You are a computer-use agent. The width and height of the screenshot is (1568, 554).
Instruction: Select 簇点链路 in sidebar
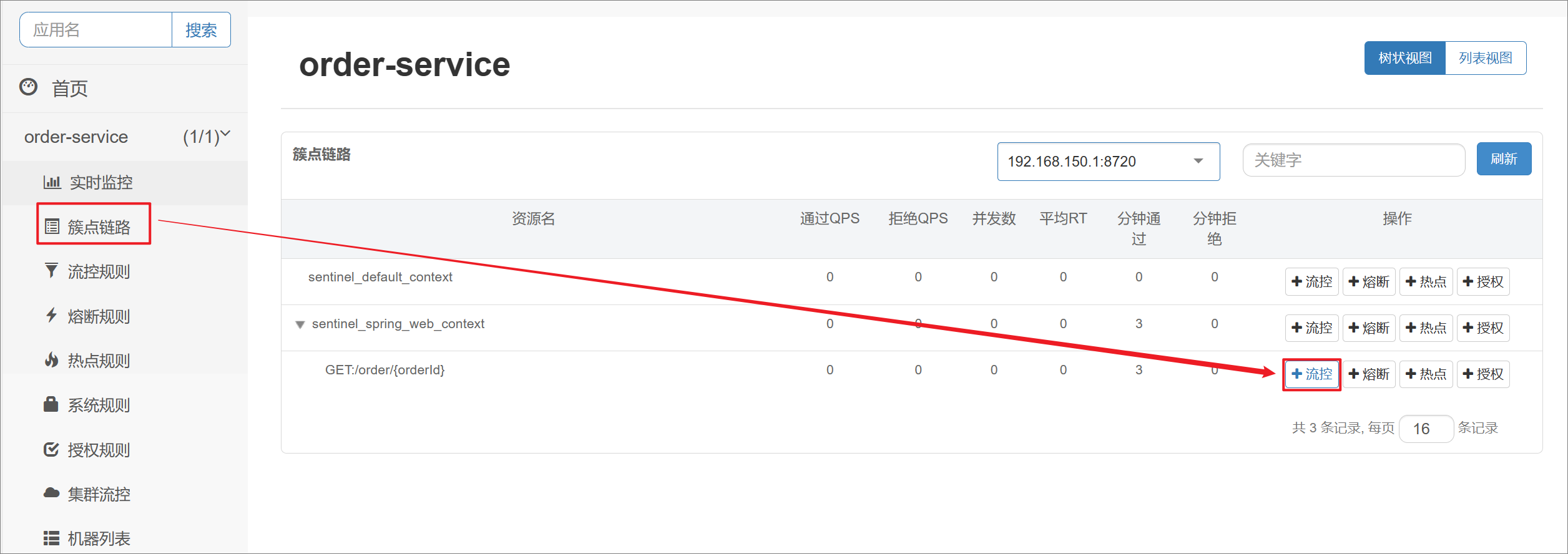tap(99, 227)
